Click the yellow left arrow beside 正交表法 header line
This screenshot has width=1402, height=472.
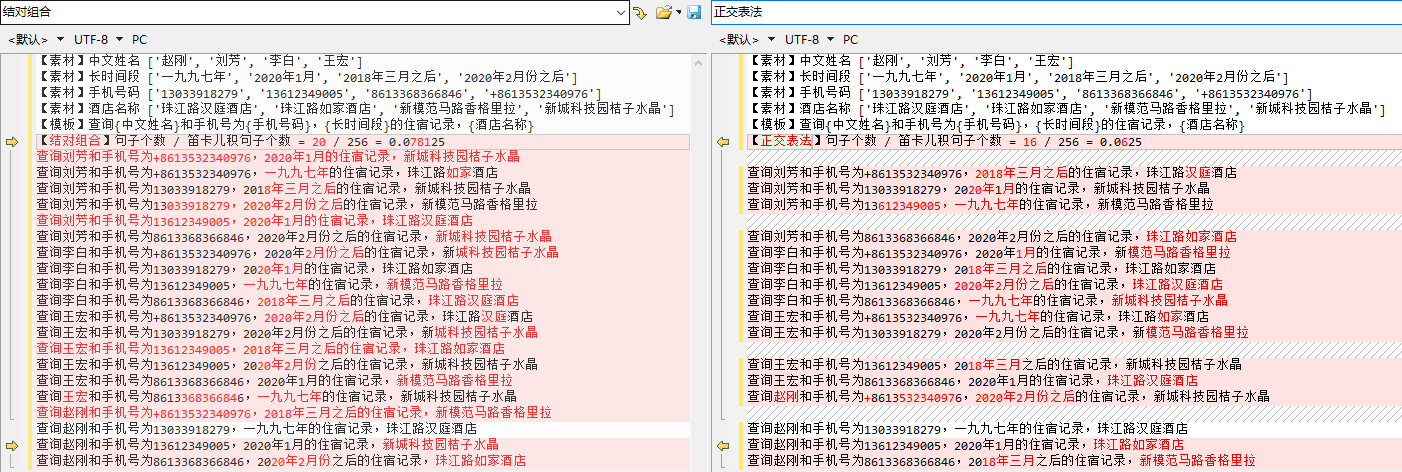[724, 142]
